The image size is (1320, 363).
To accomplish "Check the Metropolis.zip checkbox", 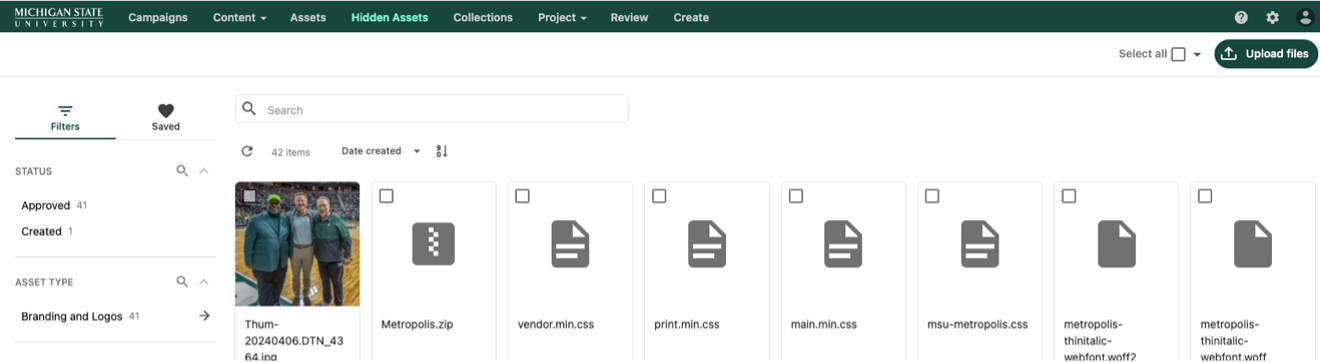I will pyautogui.click(x=386, y=196).
